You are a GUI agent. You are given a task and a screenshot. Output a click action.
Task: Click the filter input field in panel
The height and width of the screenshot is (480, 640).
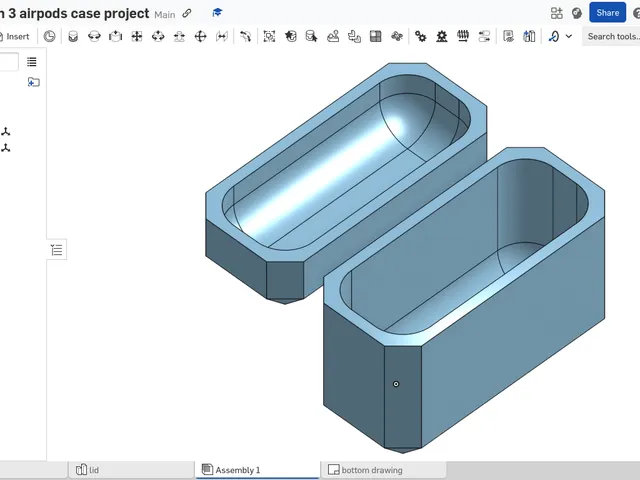click(9, 62)
